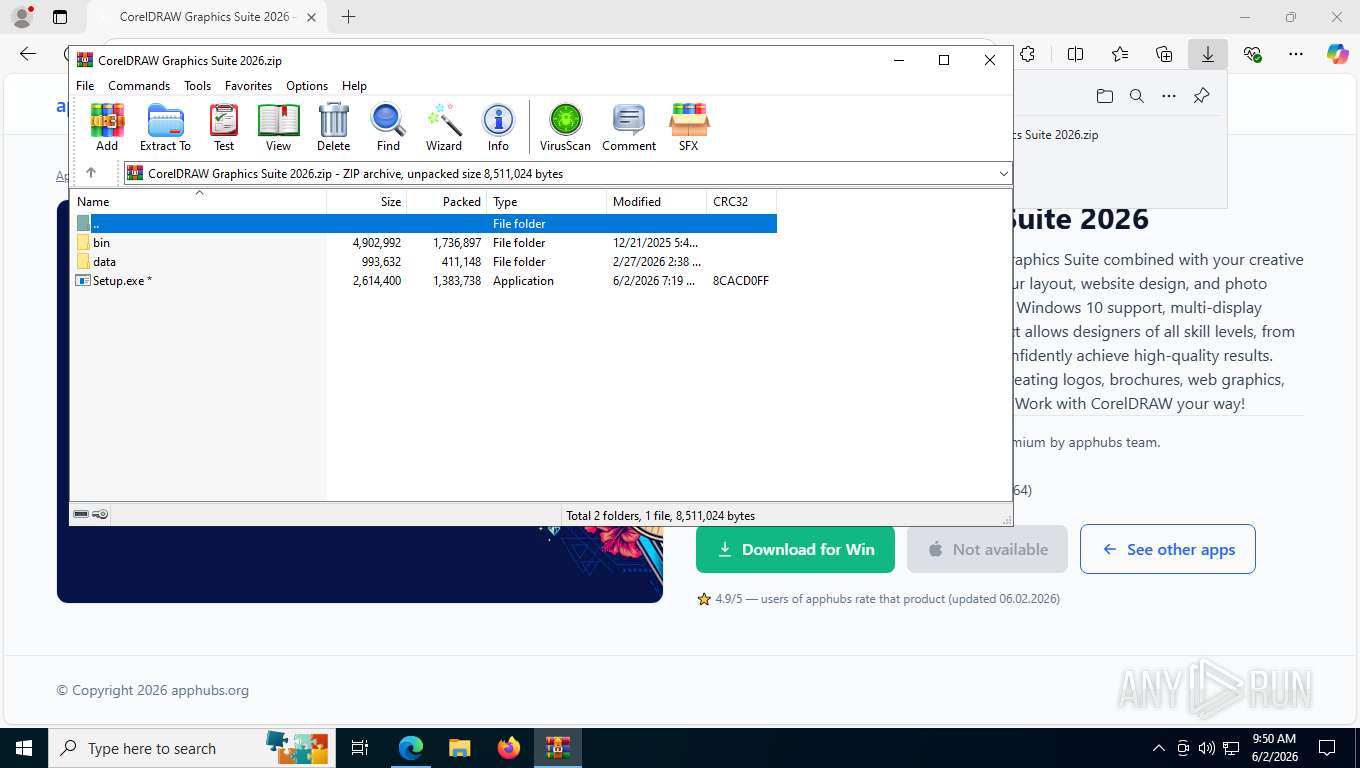The height and width of the screenshot is (768, 1360).
Task: Open the File menu
Action: click(x=85, y=86)
